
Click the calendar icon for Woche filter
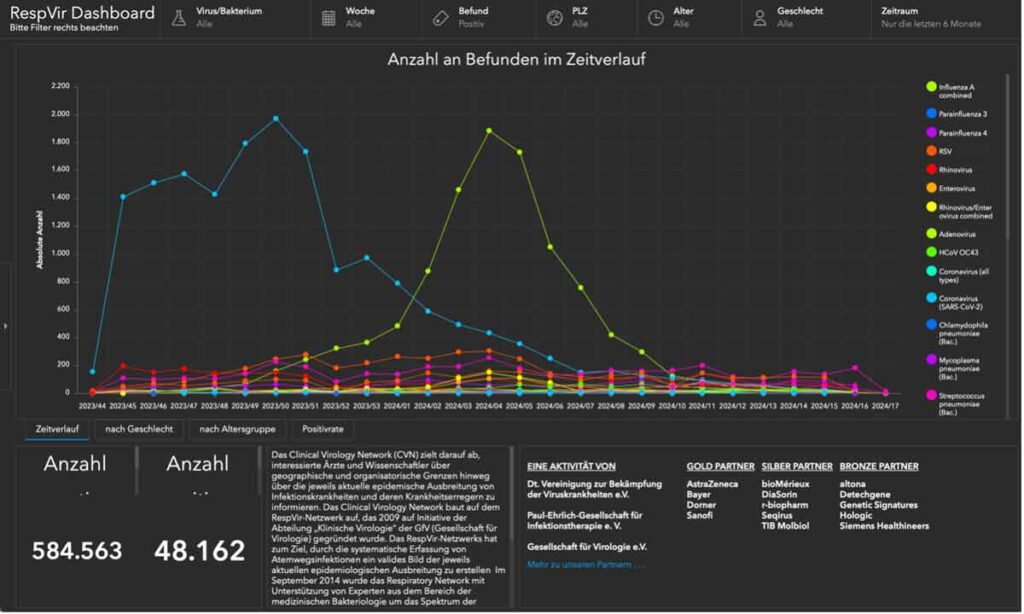point(328,18)
